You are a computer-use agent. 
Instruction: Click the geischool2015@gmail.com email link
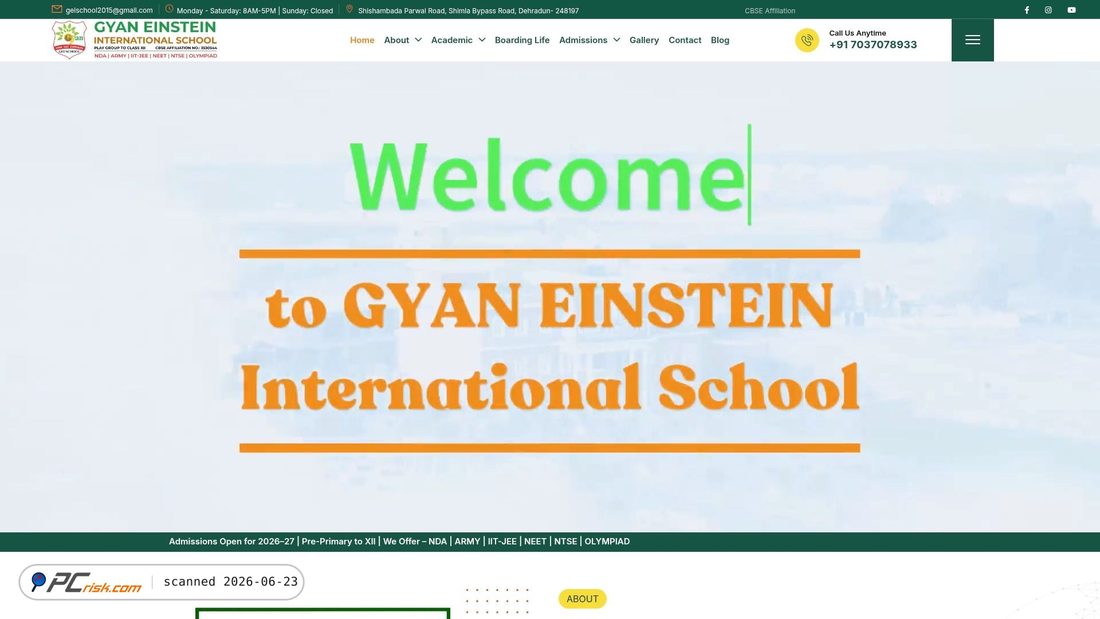tap(109, 11)
